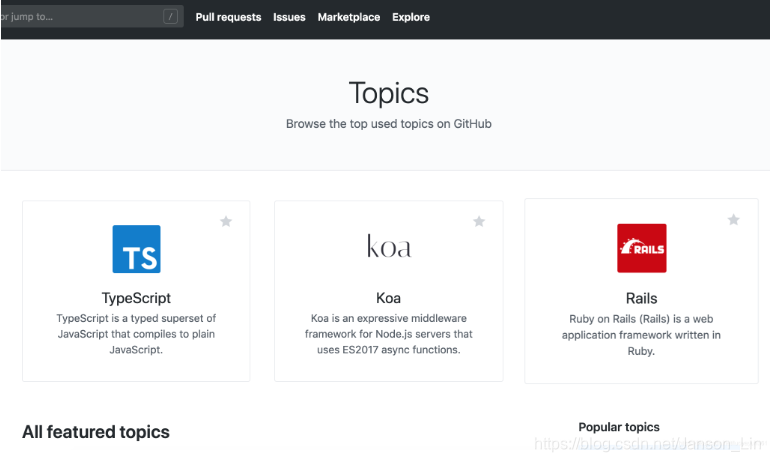Click the Koa description about middleware framework
Image resolution: width=770 pixels, height=462 pixels.
(388, 334)
